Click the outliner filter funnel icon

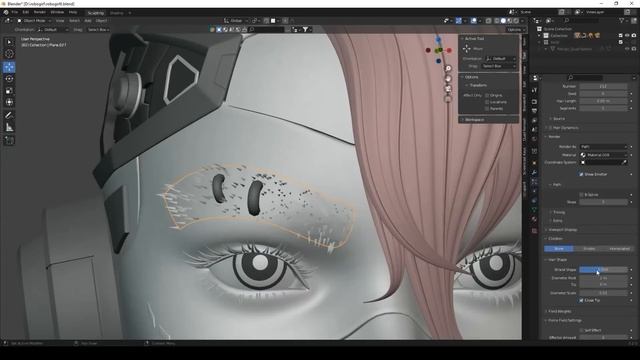pos(622,20)
